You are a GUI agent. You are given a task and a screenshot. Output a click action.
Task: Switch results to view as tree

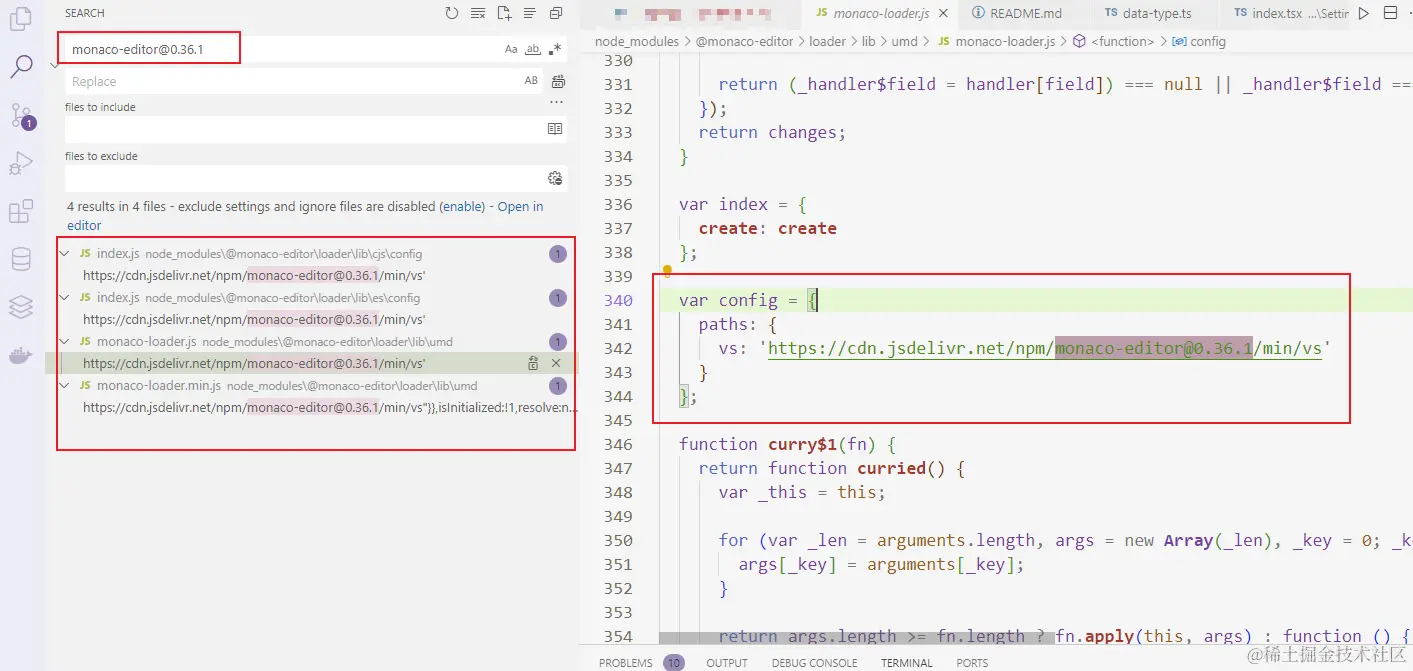(530, 13)
